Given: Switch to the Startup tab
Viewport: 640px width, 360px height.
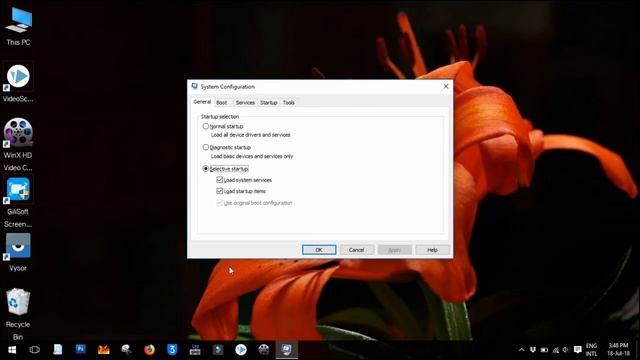Looking at the screenshot, I should point(269,103).
